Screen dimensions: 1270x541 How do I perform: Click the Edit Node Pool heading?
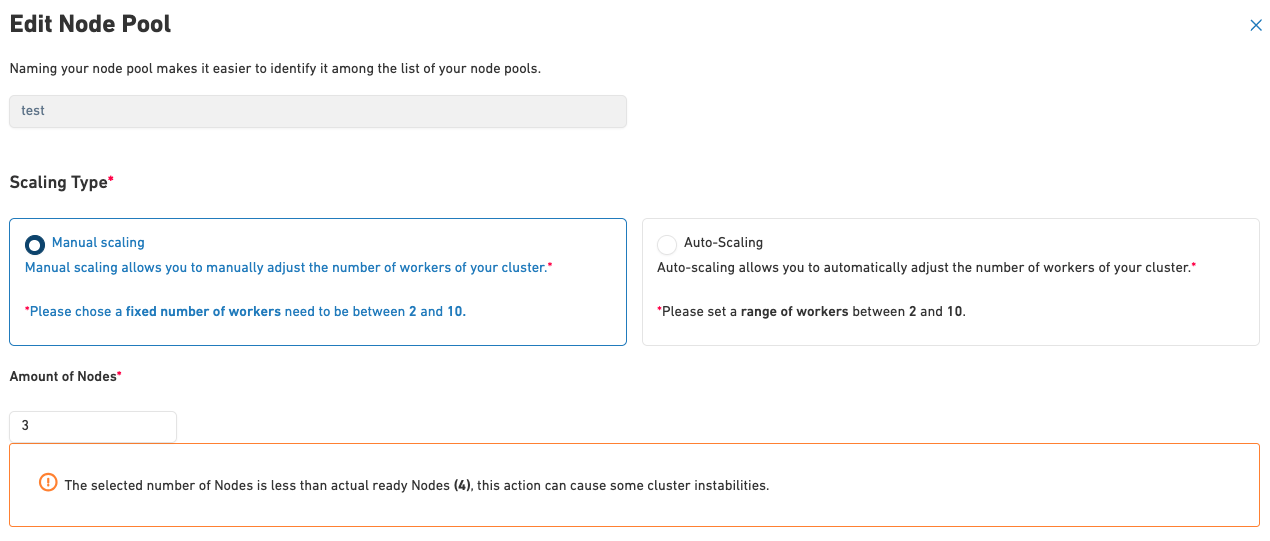click(x=90, y=25)
